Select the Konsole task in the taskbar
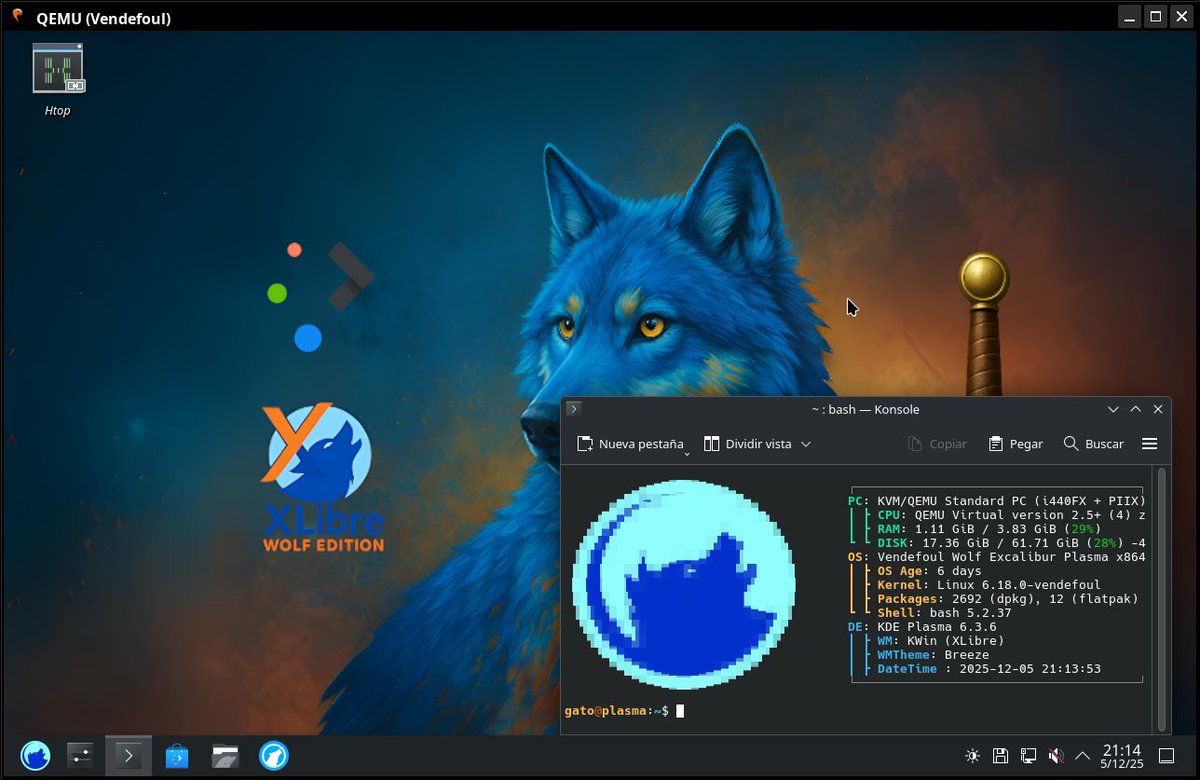Viewport: 1200px width, 780px height. point(128,755)
